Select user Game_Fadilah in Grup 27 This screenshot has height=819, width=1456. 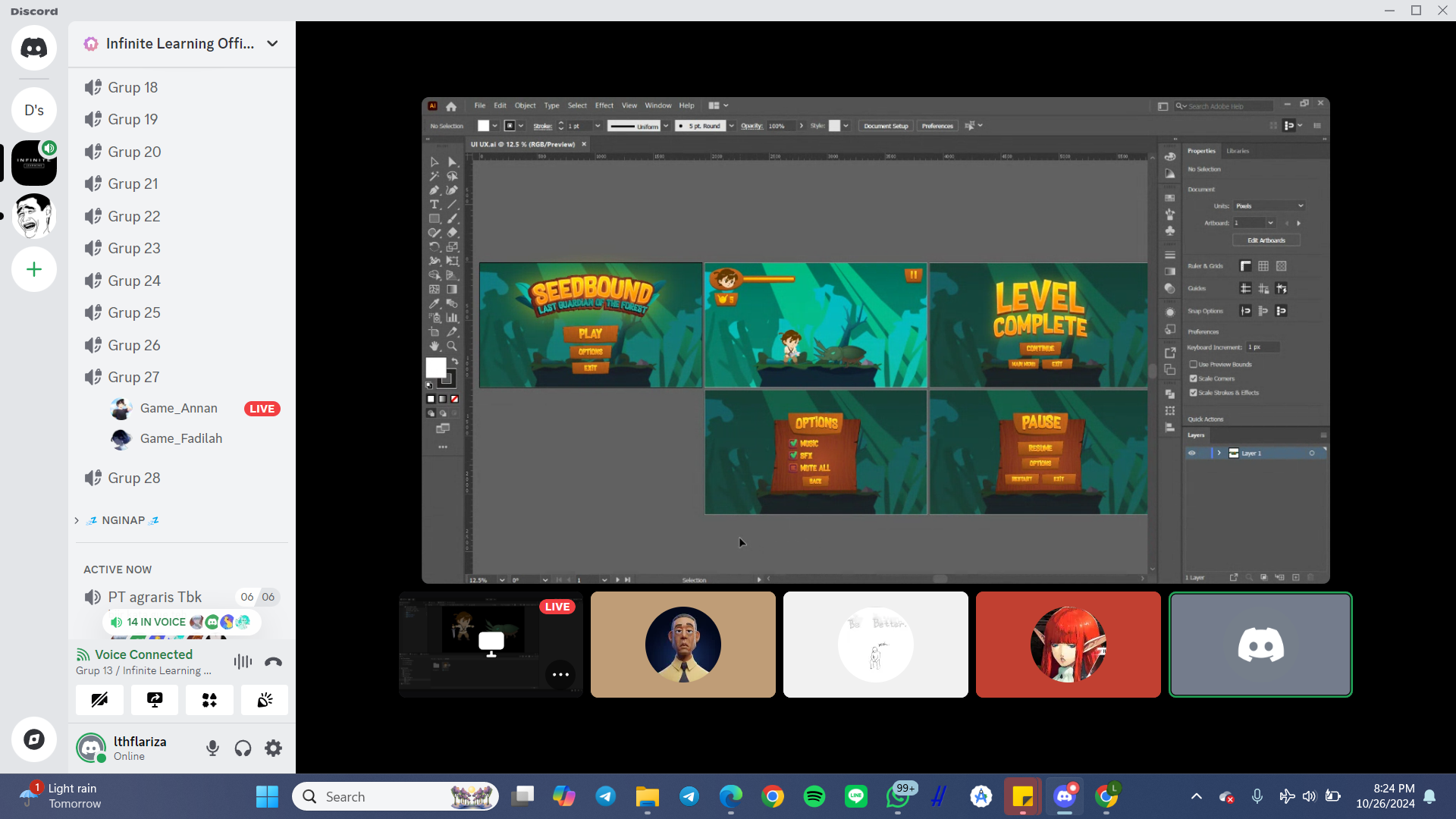tap(181, 438)
